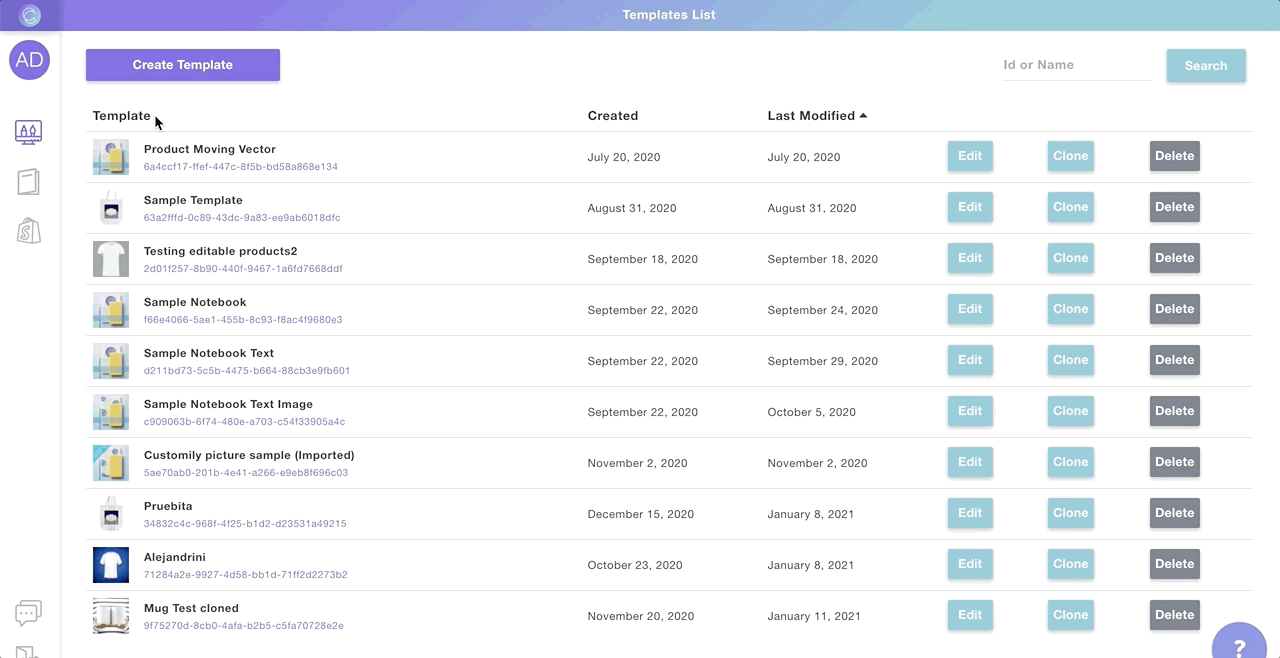The height and width of the screenshot is (658, 1280).
Task: Open the Pruebita template name
Action: tap(168, 506)
